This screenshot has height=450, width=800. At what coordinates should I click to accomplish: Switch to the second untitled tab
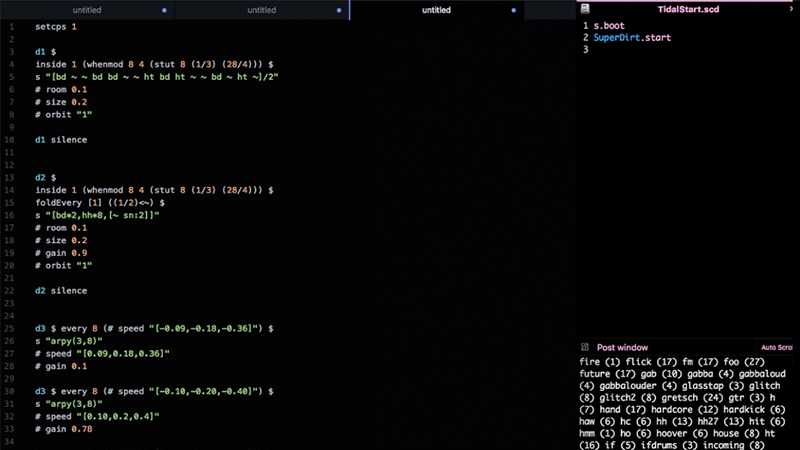[x=261, y=10]
